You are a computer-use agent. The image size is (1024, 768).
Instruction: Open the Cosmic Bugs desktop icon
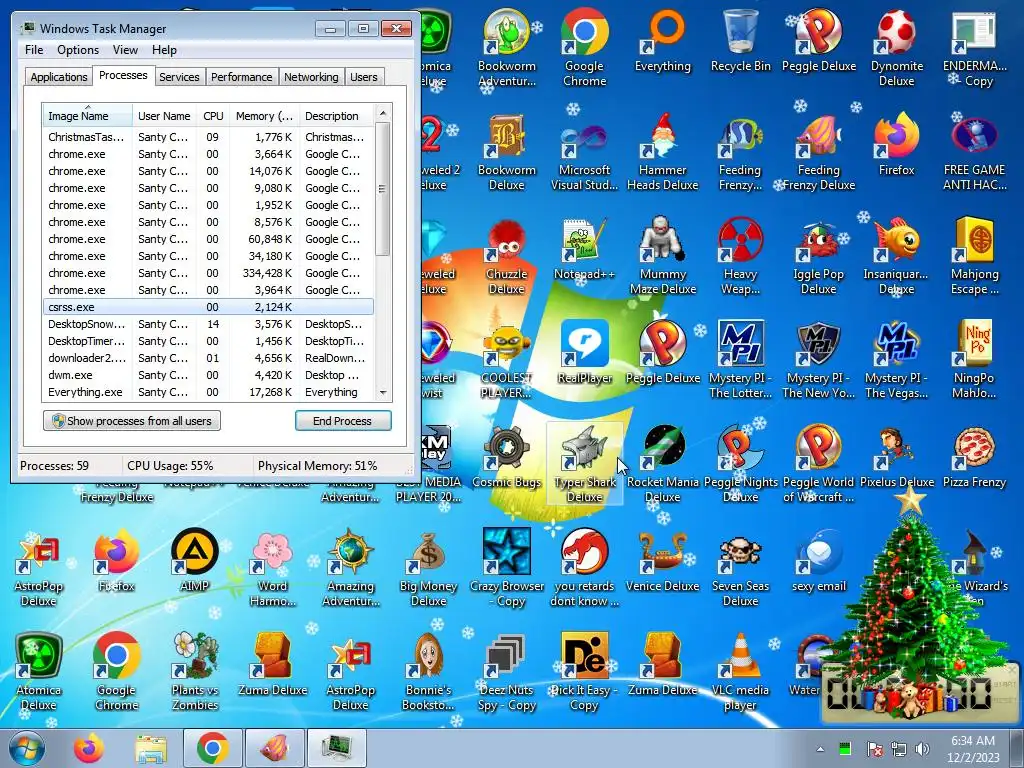[x=507, y=456]
